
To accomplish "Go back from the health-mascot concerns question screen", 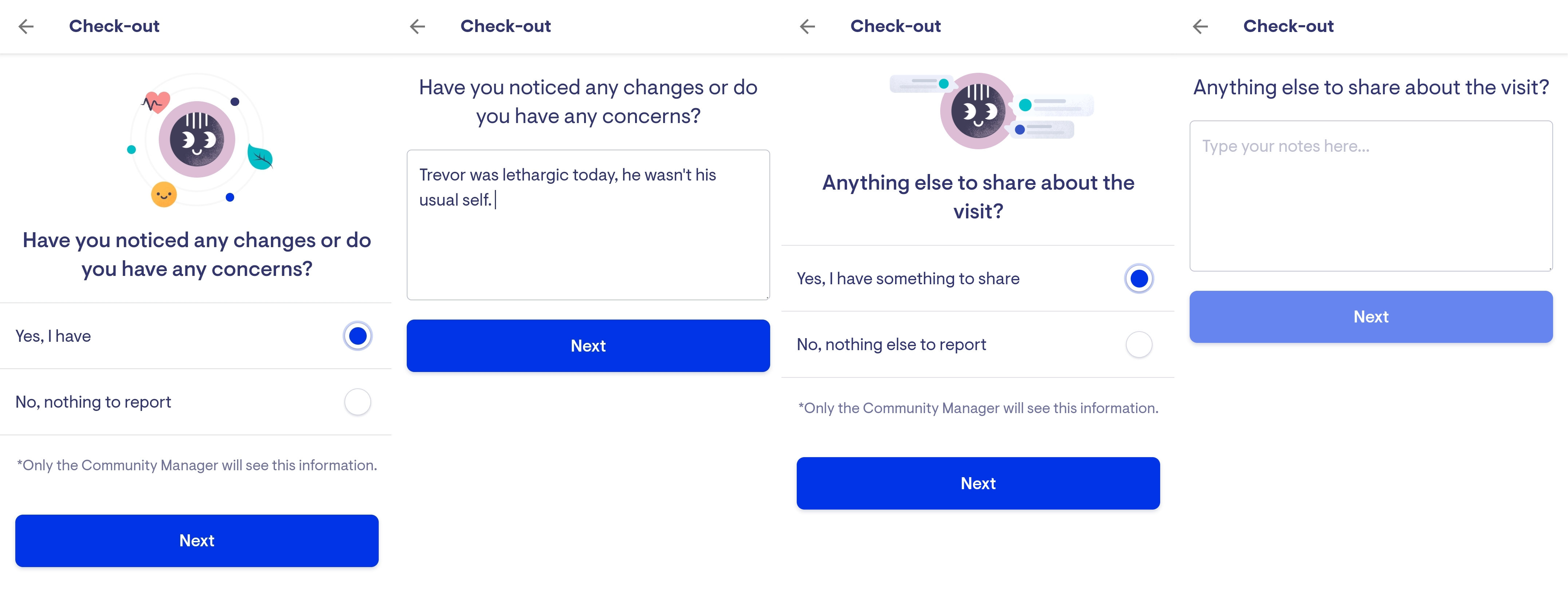I will [26, 26].
